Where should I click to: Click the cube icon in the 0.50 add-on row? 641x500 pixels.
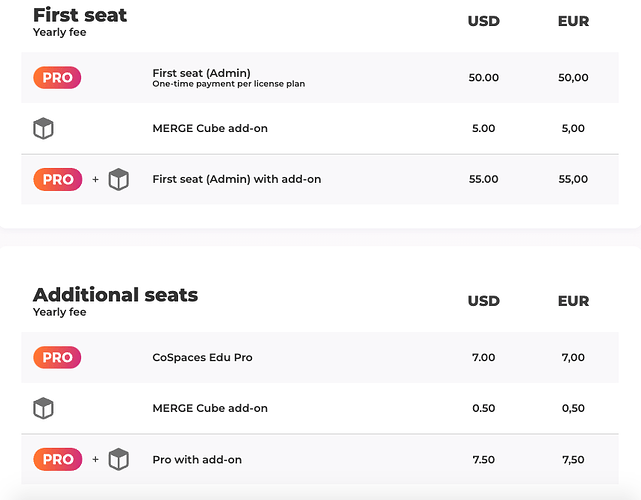point(43,408)
